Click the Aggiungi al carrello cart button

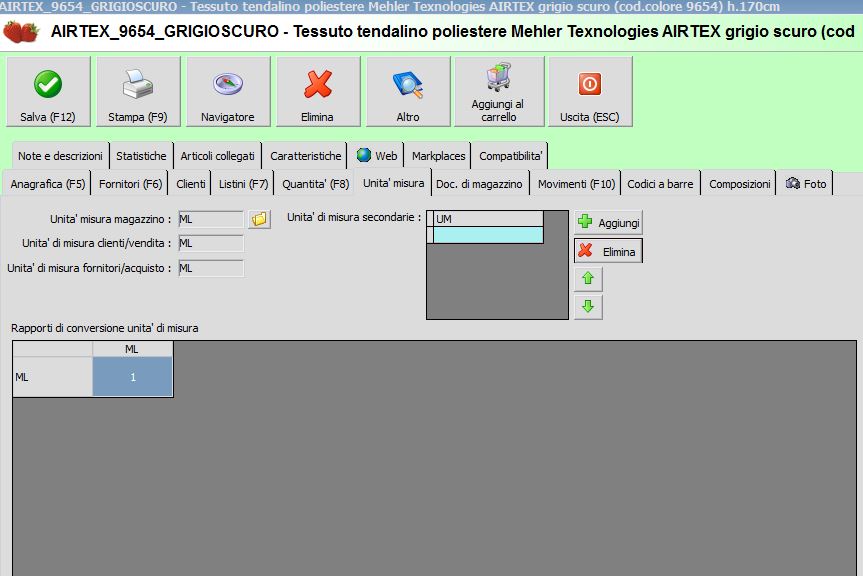click(x=499, y=91)
